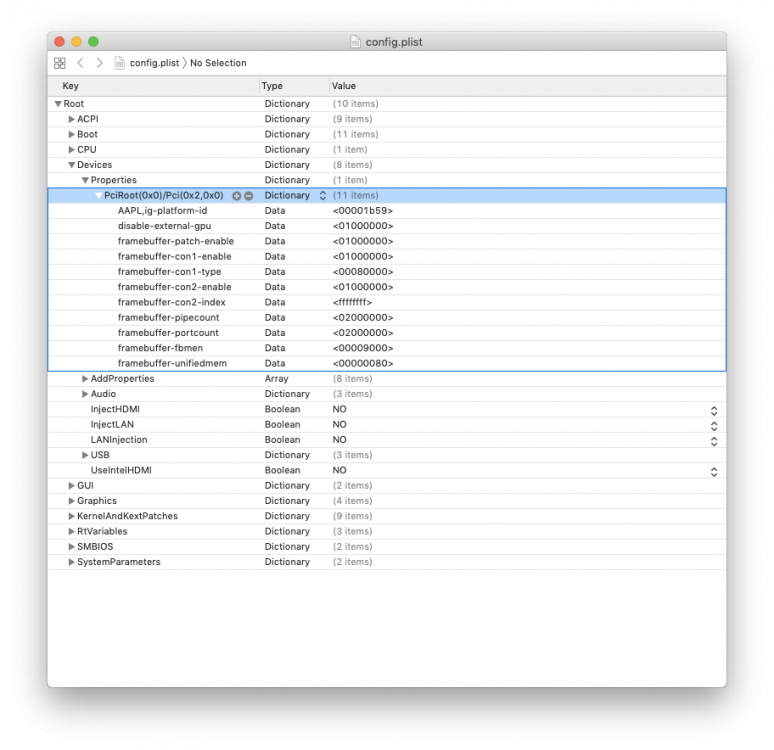
Task: Expand the ACPI dictionary
Action: point(72,119)
